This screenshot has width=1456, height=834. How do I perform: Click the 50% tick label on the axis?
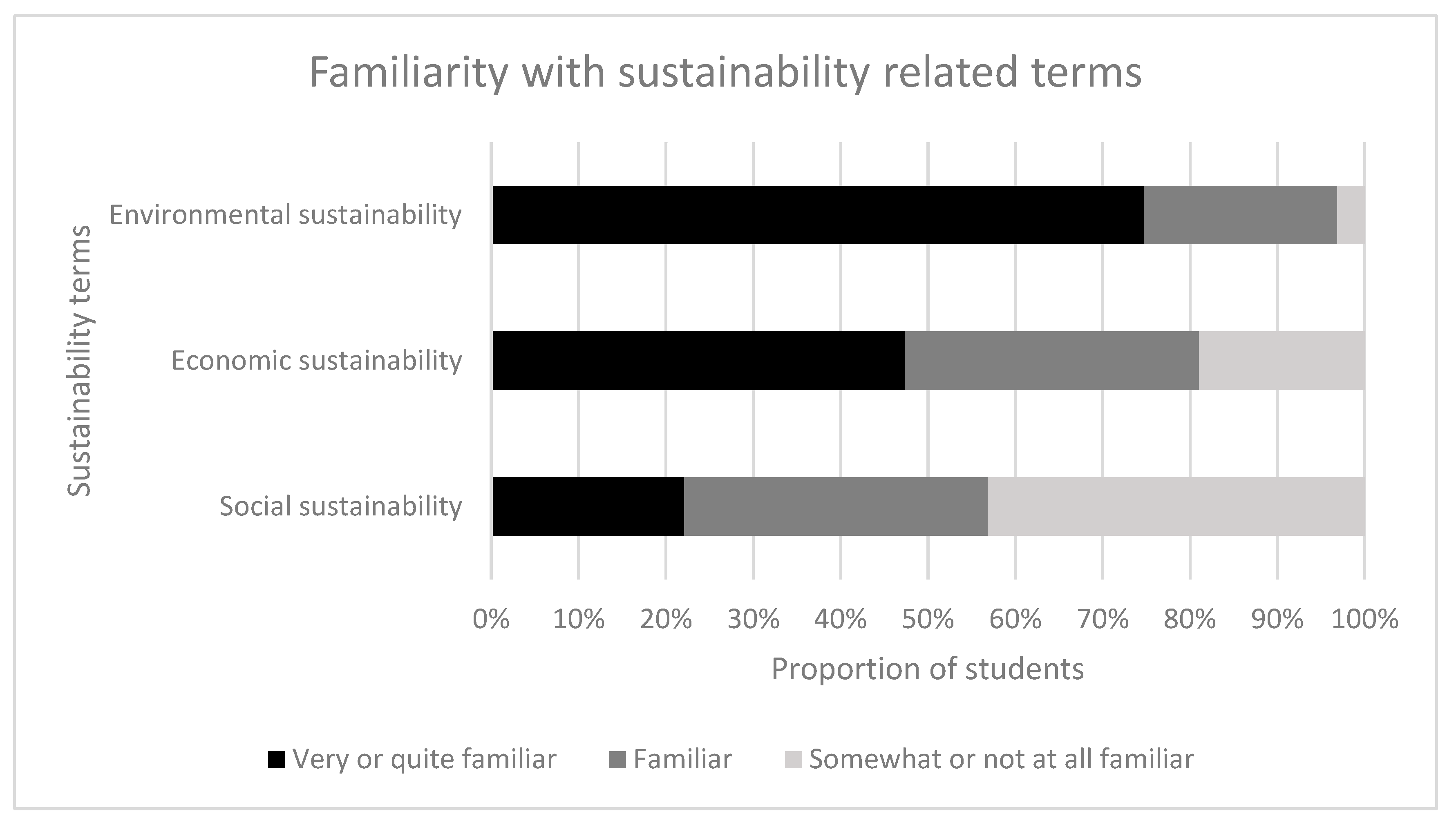click(x=928, y=619)
